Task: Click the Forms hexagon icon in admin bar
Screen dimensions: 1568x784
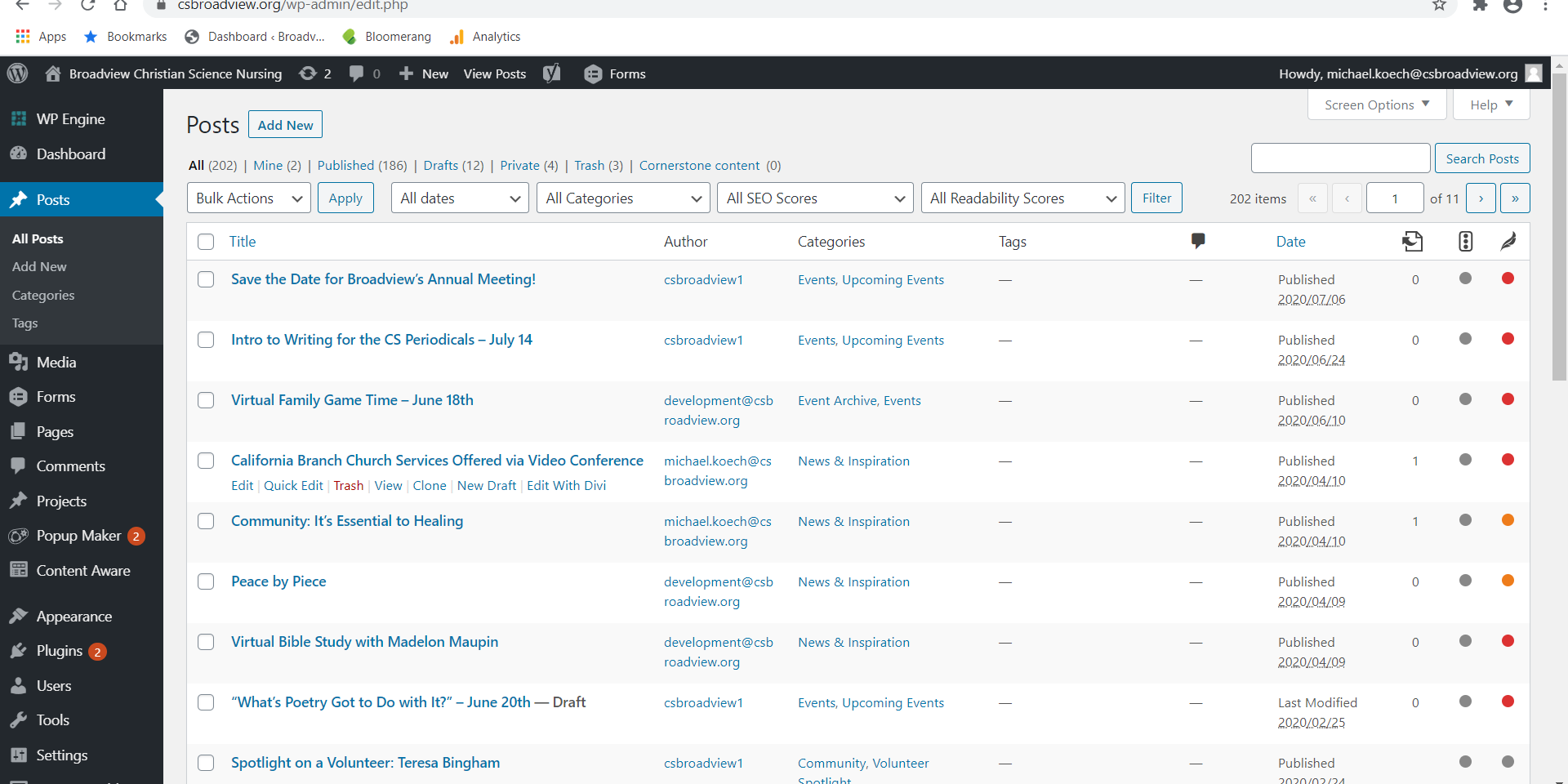Action: point(594,73)
